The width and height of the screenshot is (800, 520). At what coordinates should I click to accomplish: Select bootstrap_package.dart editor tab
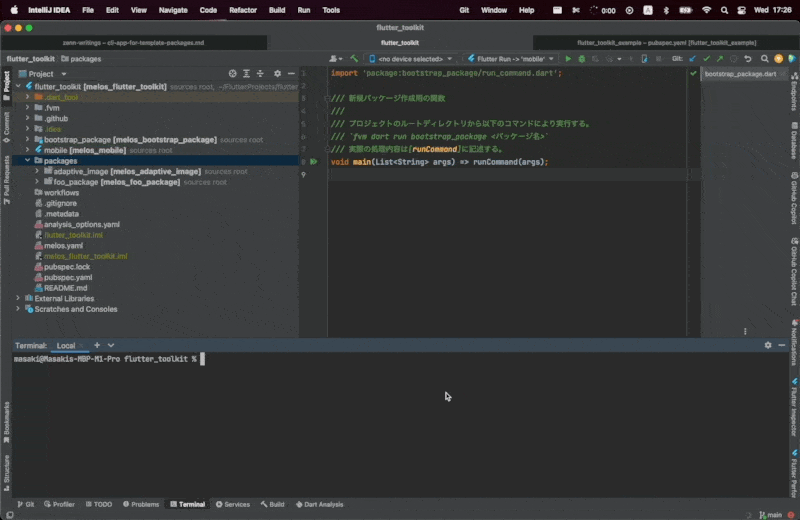(740, 74)
